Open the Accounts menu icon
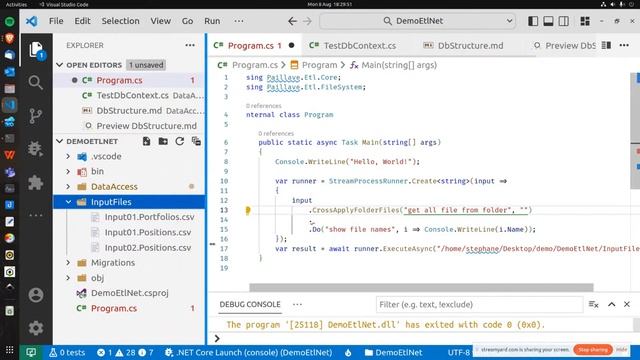The image size is (640, 360). point(36,295)
